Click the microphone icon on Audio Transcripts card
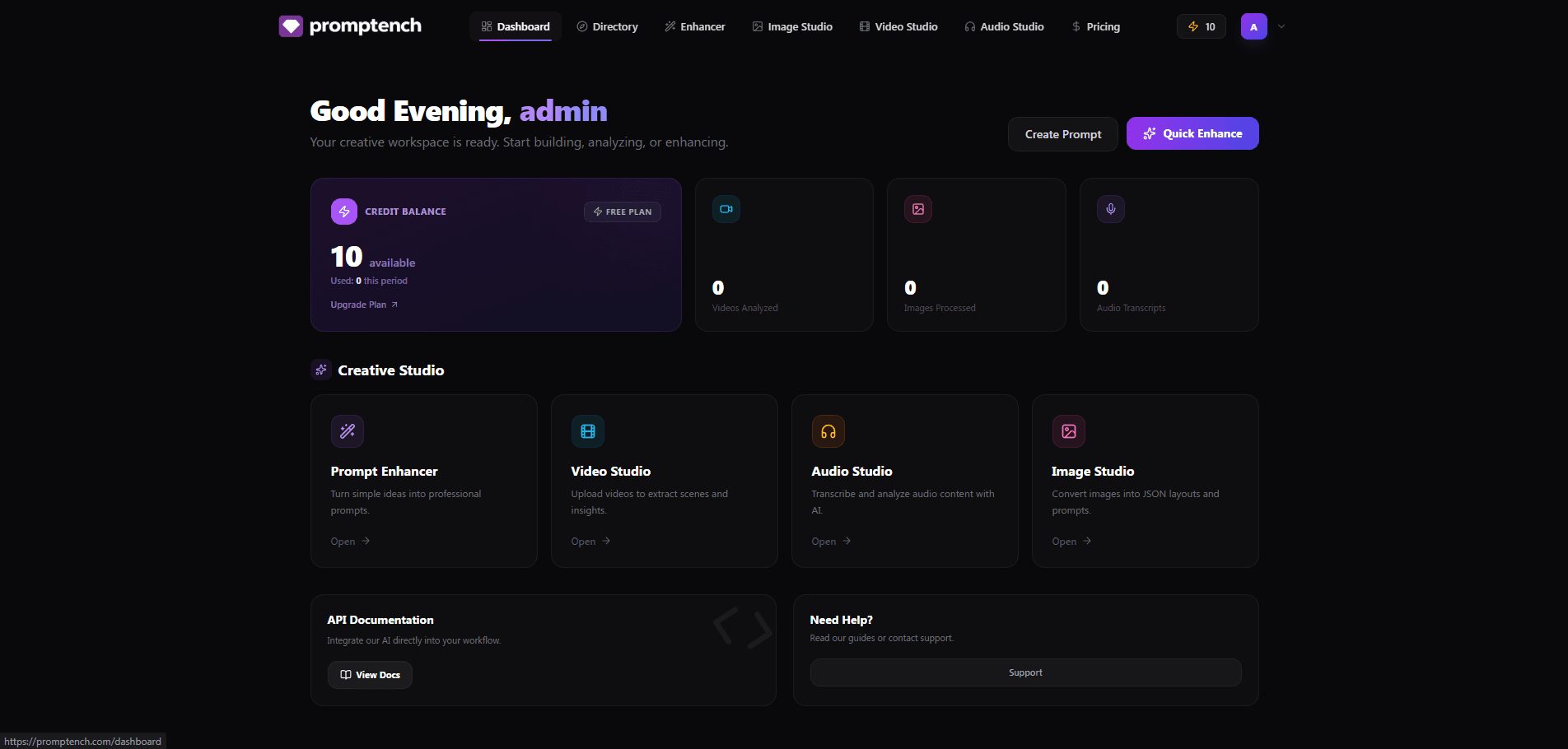This screenshot has width=1568, height=749. pyautogui.click(x=1110, y=208)
